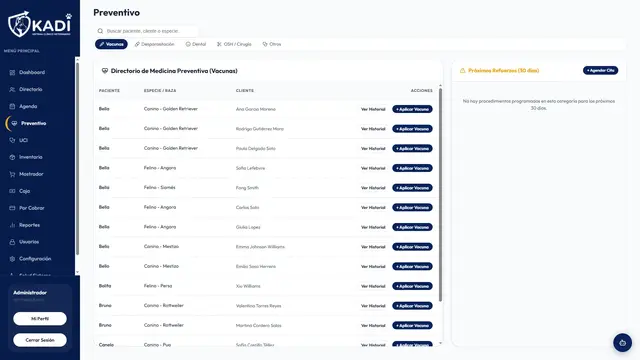Click Cerrar Sesión

tap(40, 340)
